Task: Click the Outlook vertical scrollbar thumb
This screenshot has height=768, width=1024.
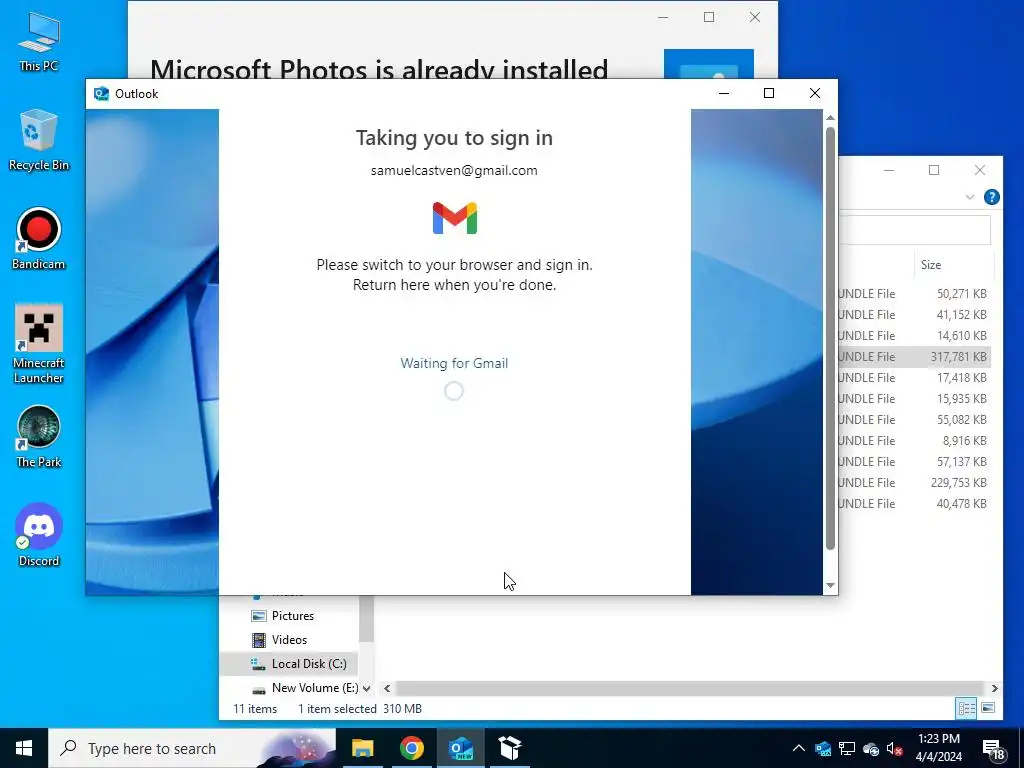Action: tap(831, 338)
